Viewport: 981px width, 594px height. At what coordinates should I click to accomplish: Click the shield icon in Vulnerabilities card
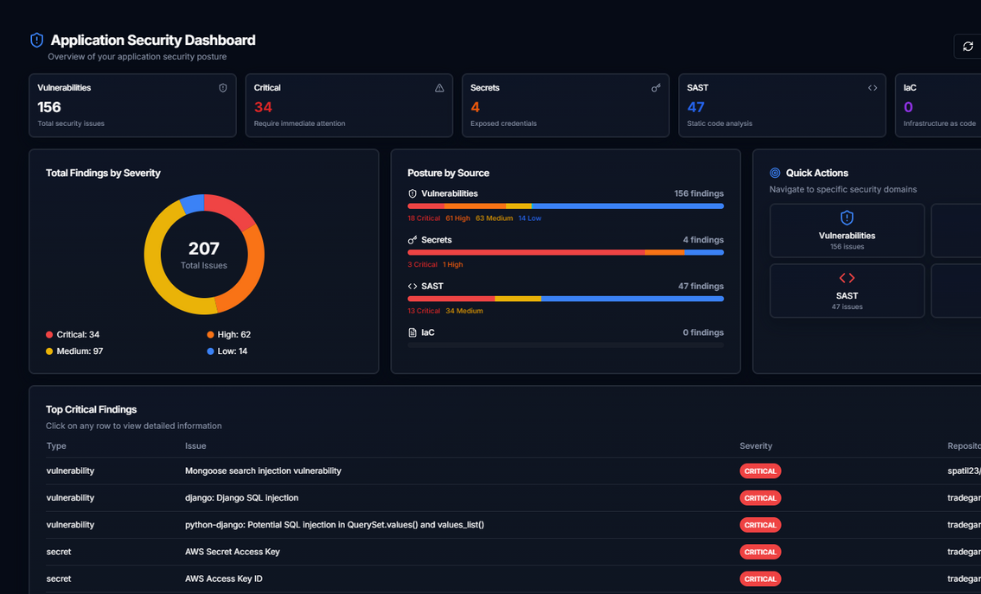coord(223,88)
